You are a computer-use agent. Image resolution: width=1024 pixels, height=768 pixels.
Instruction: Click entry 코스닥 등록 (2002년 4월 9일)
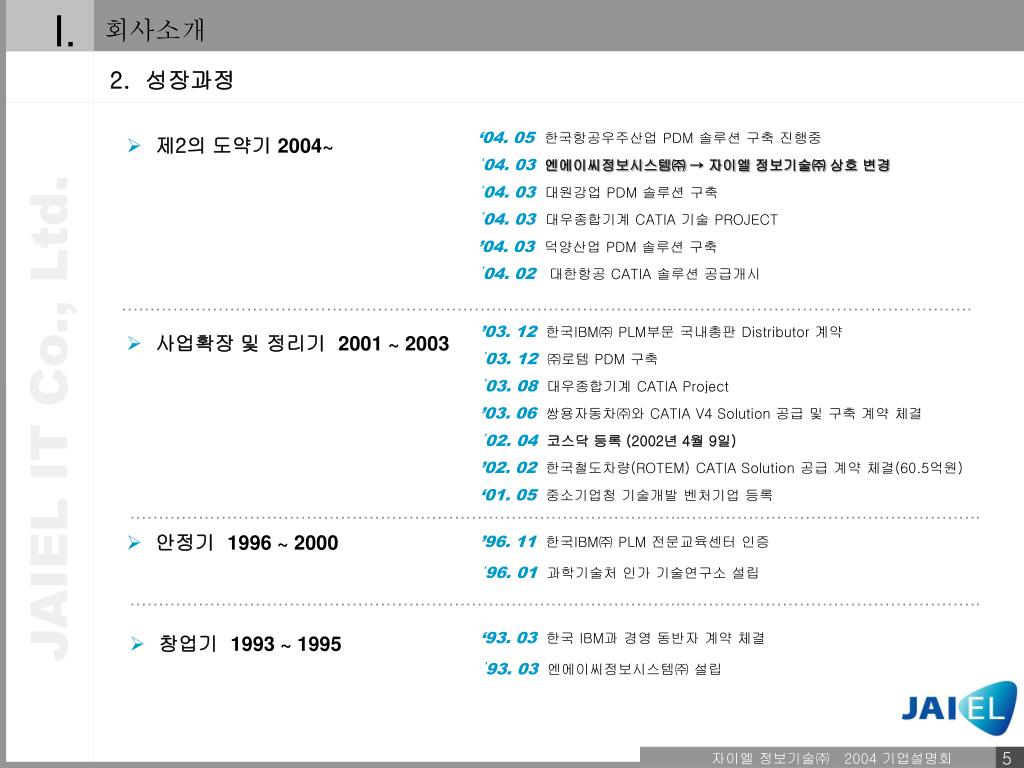tap(641, 441)
